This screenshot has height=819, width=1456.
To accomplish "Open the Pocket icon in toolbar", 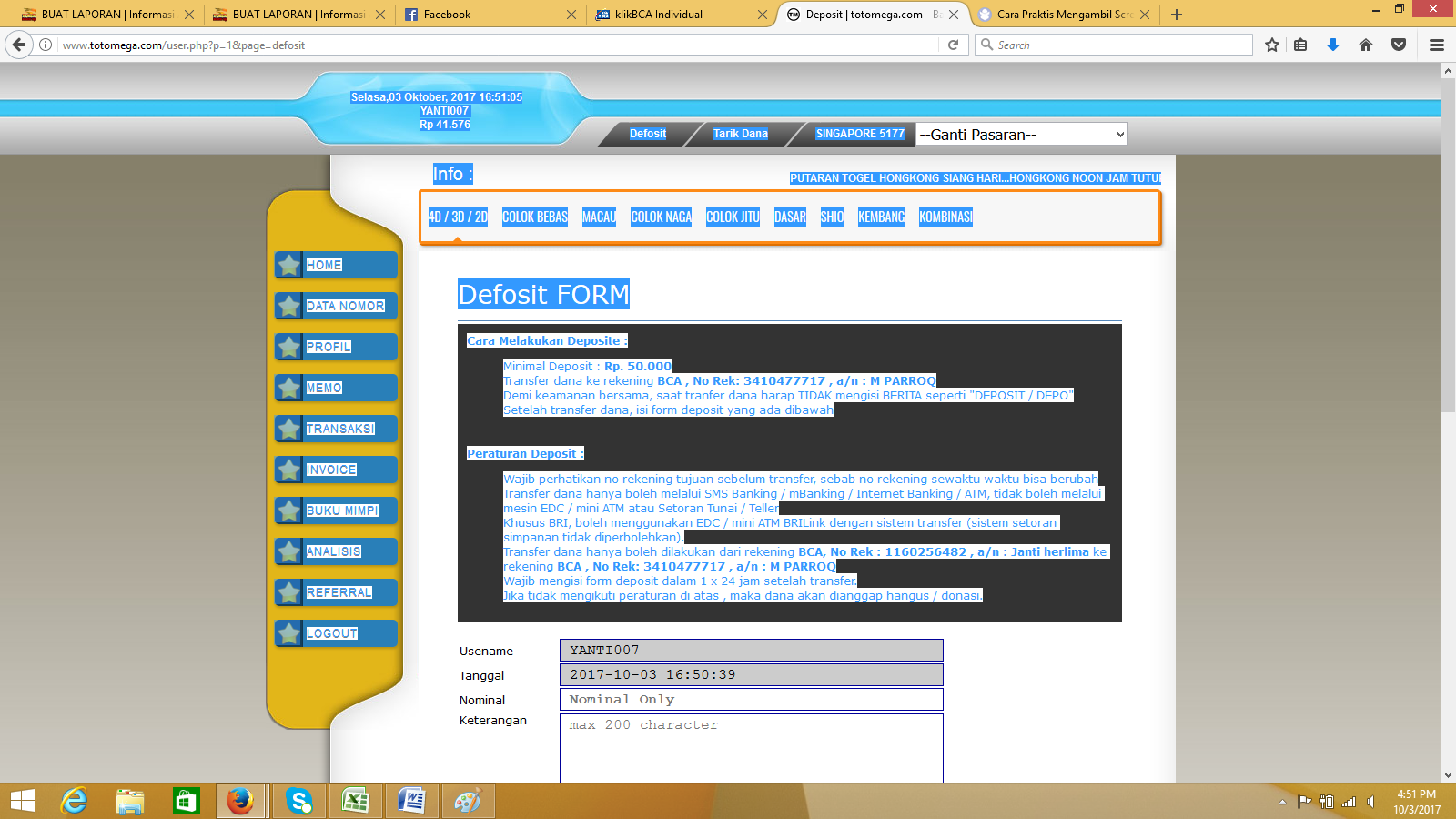I will click(x=1399, y=45).
